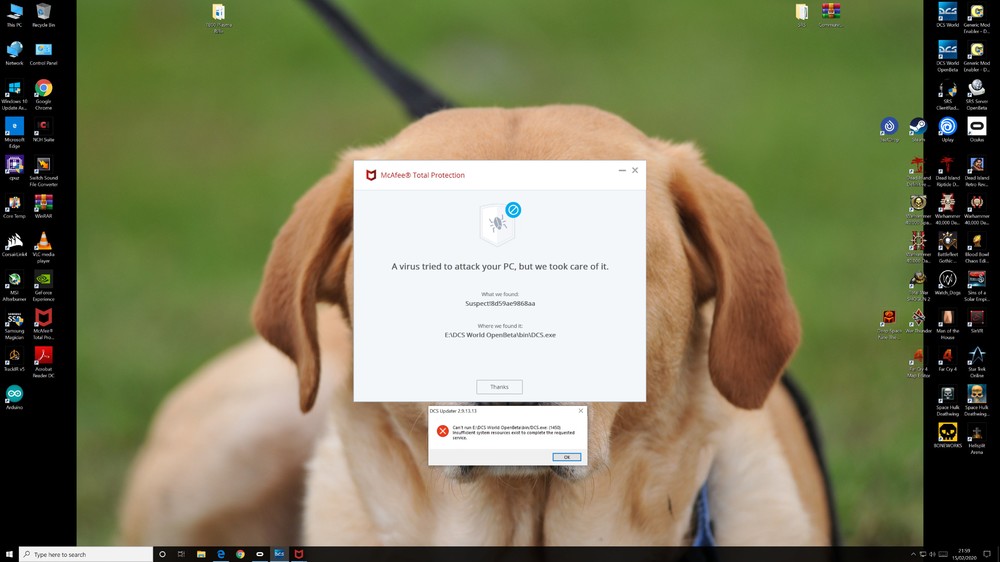Select the Uplay desktop shortcut
1000x562 pixels.
tap(947, 130)
